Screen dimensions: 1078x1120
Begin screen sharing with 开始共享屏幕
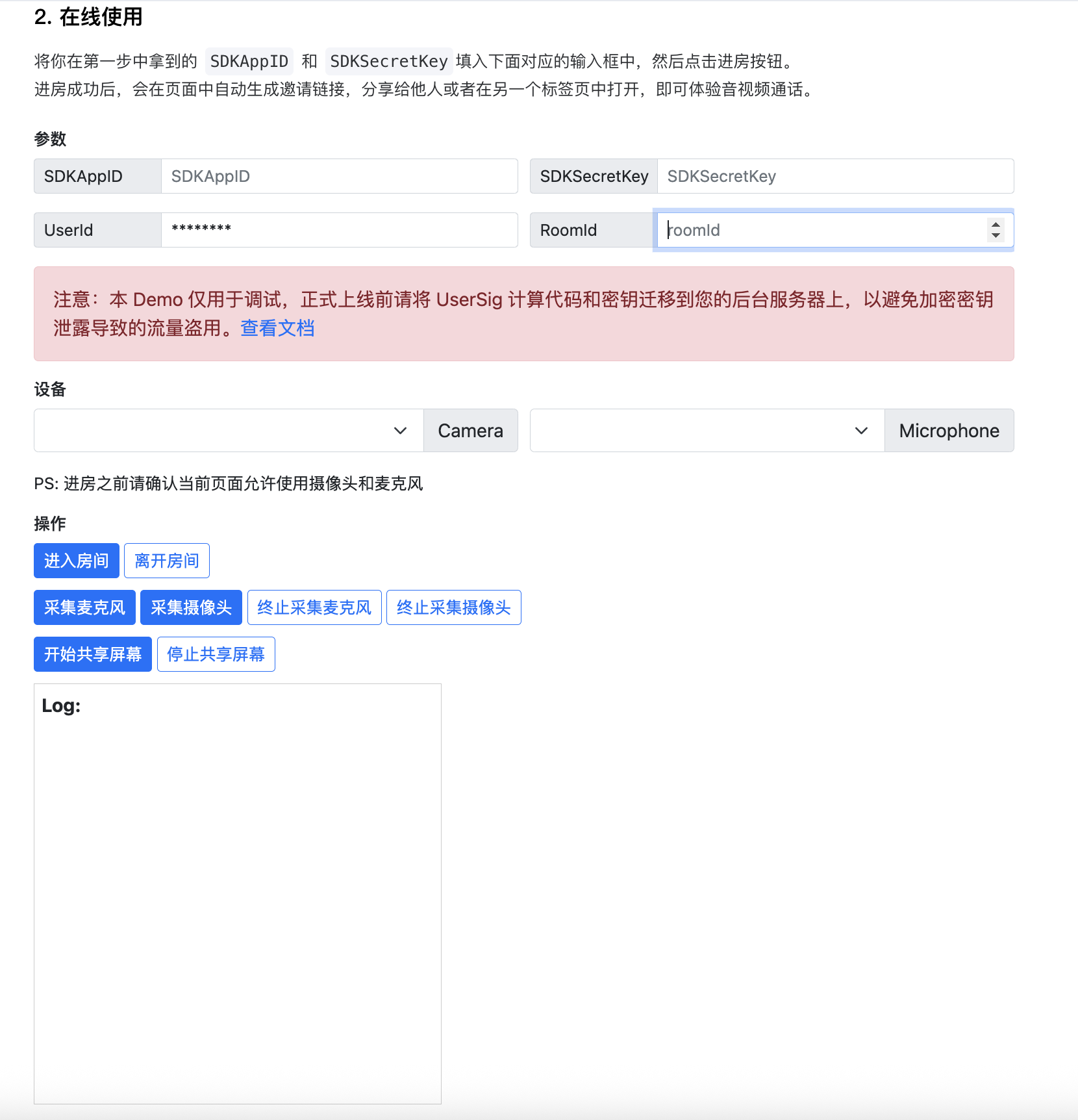pyautogui.click(x=93, y=654)
